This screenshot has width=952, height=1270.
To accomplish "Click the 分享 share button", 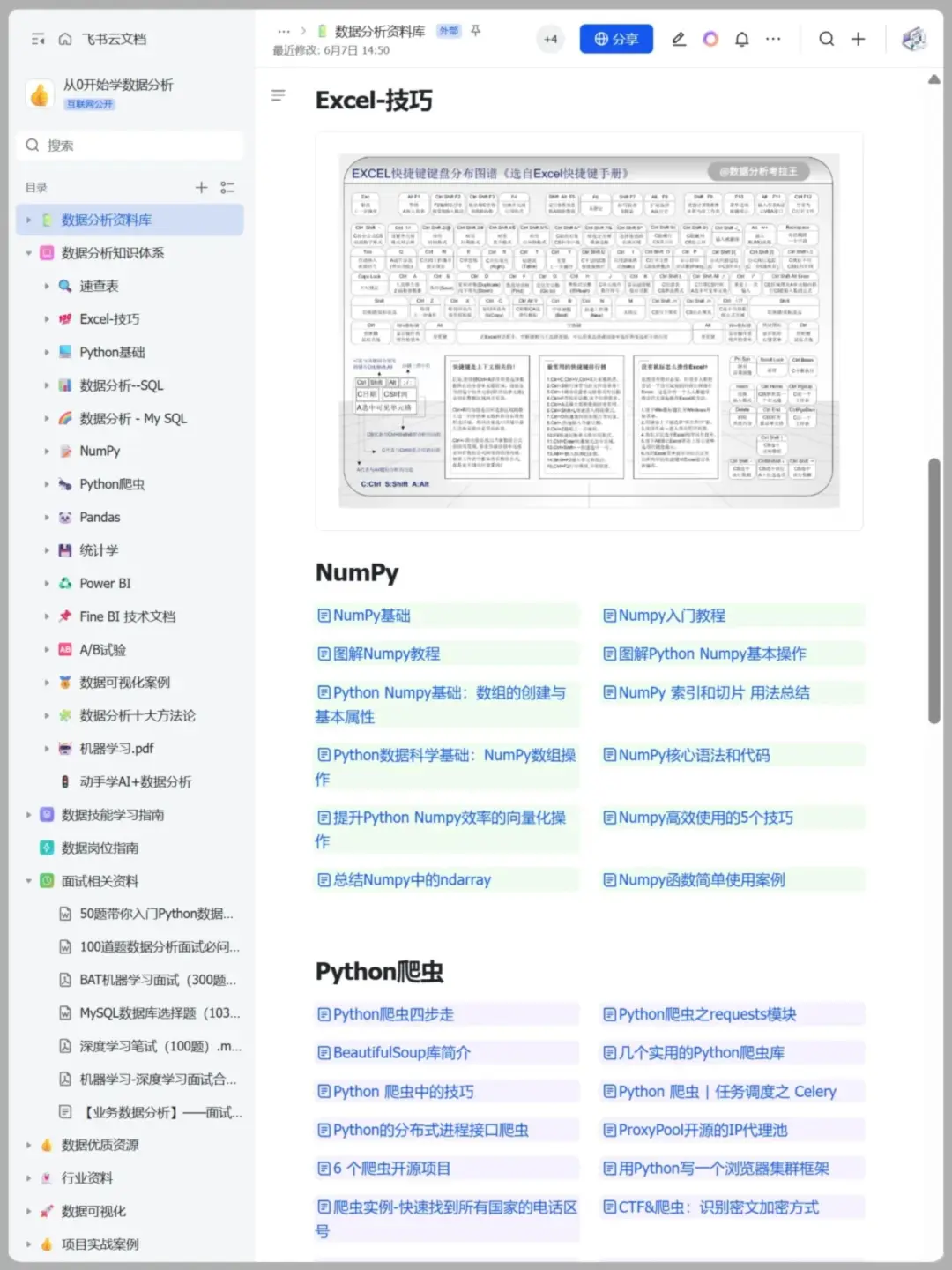I will coord(616,39).
